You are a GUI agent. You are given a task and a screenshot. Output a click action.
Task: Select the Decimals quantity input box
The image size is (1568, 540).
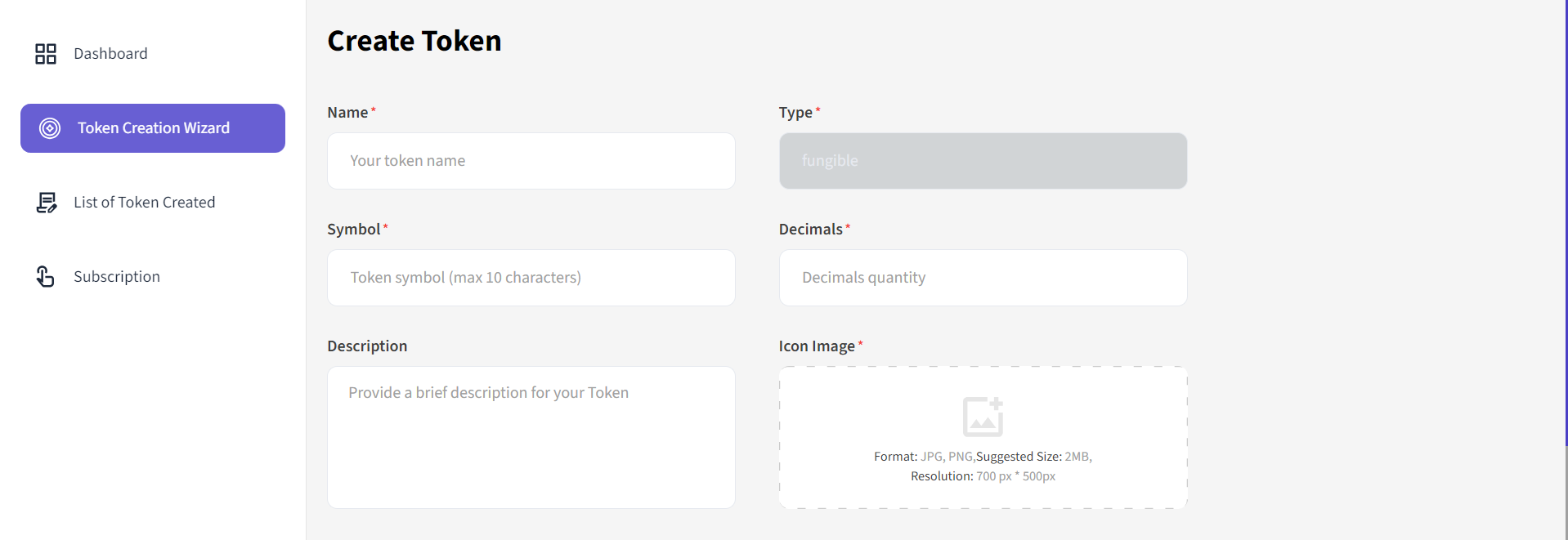coord(983,278)
